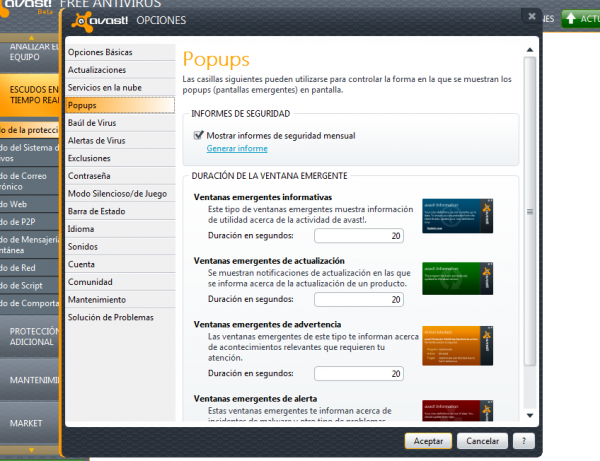Click green ACTU update arrow button in main window
600x461 pixels.
(581, 18)
